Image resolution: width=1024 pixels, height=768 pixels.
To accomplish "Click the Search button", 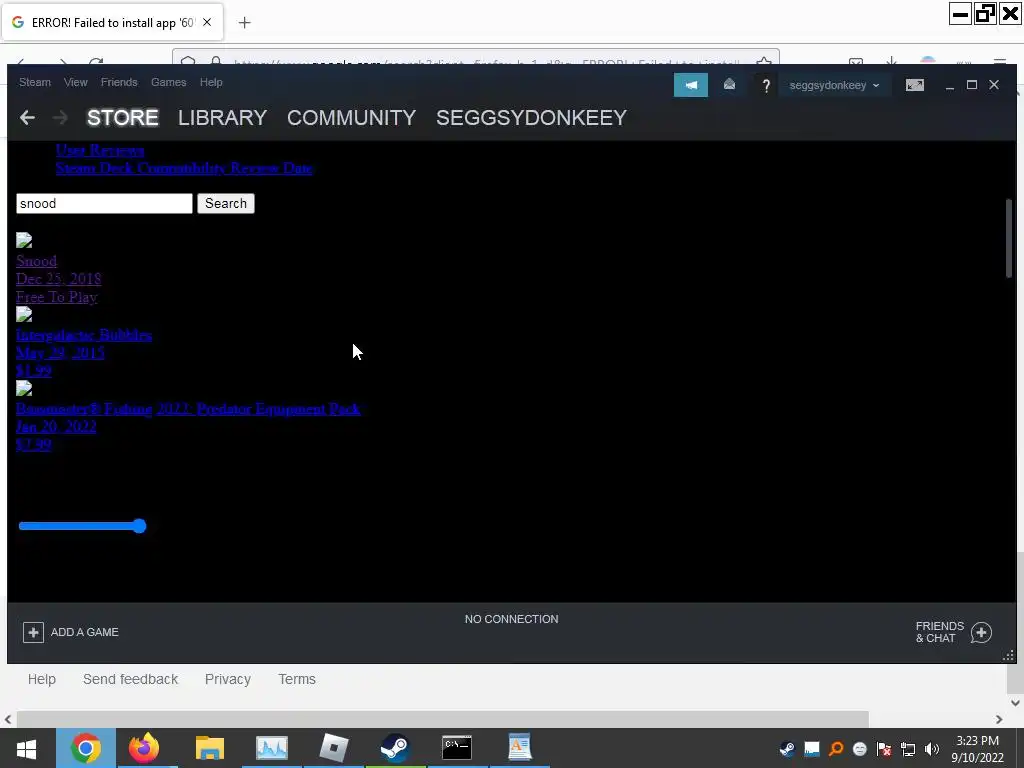I will tap(226, 203).
